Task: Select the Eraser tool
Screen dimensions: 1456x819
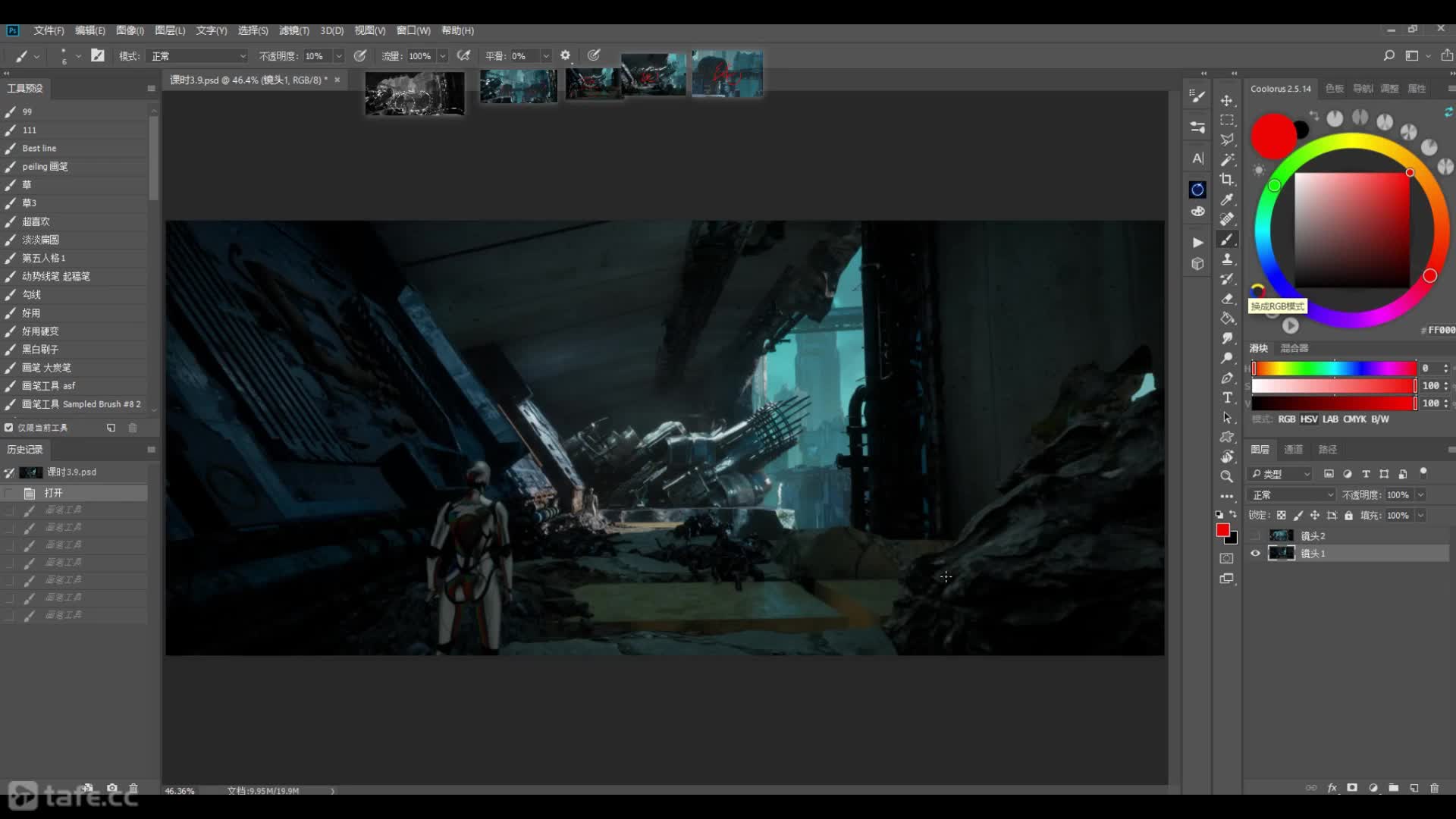Action: click(x=1226, y=298)
